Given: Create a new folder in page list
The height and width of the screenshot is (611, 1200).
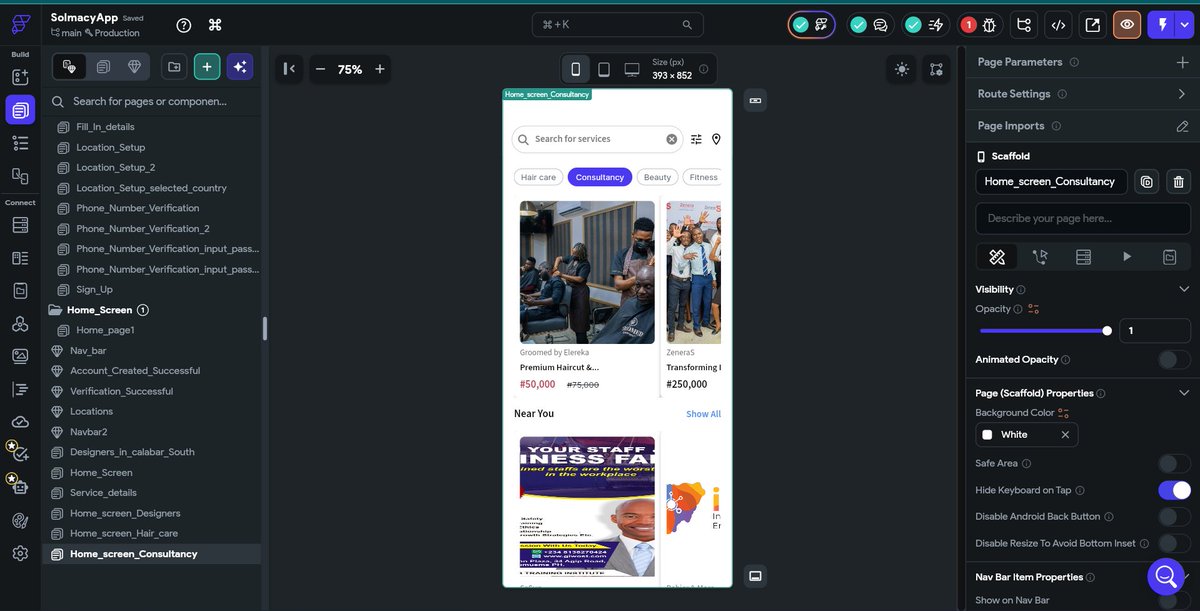Looking at the screenshot, I should click(174, 67).
